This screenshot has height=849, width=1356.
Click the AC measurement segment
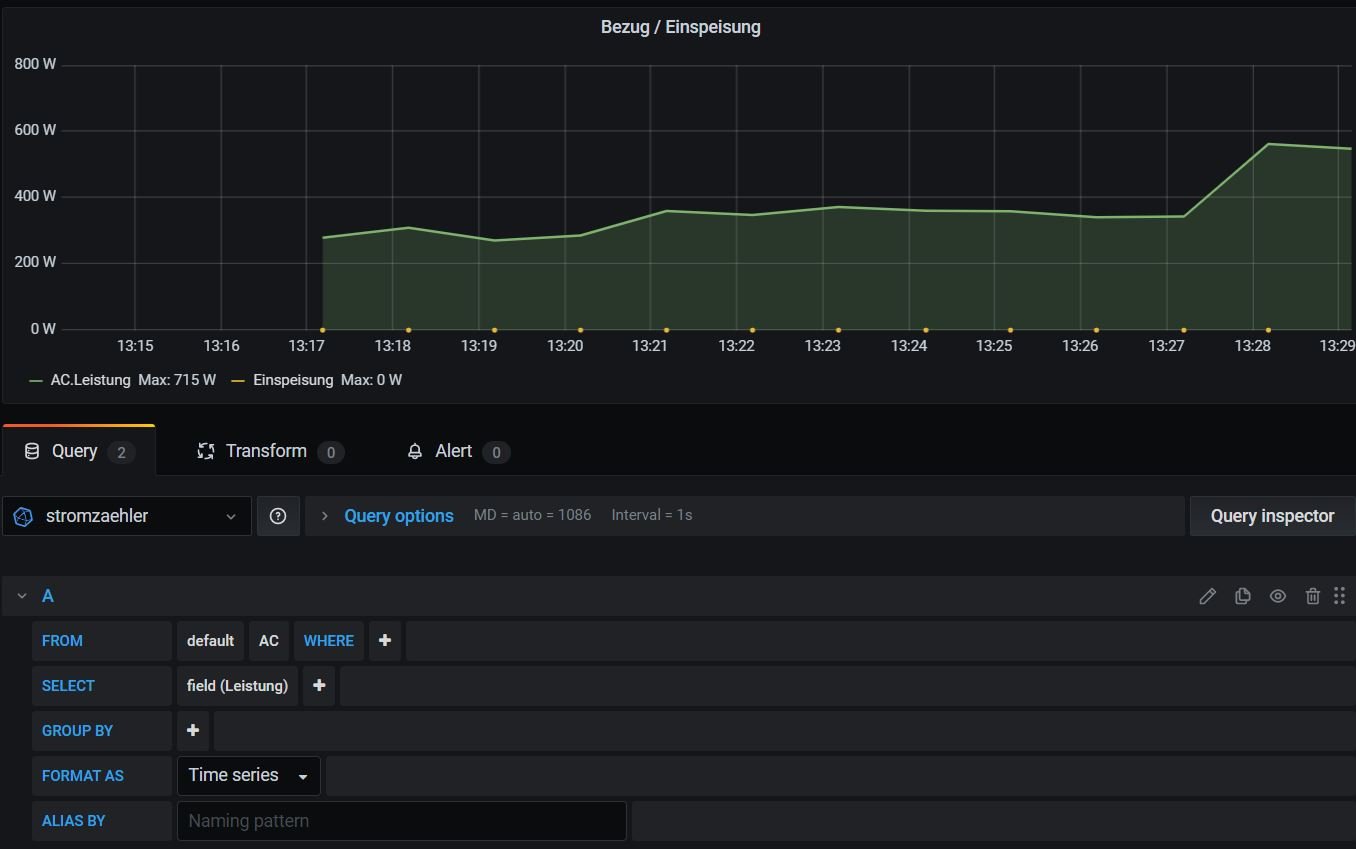point(268,641)
